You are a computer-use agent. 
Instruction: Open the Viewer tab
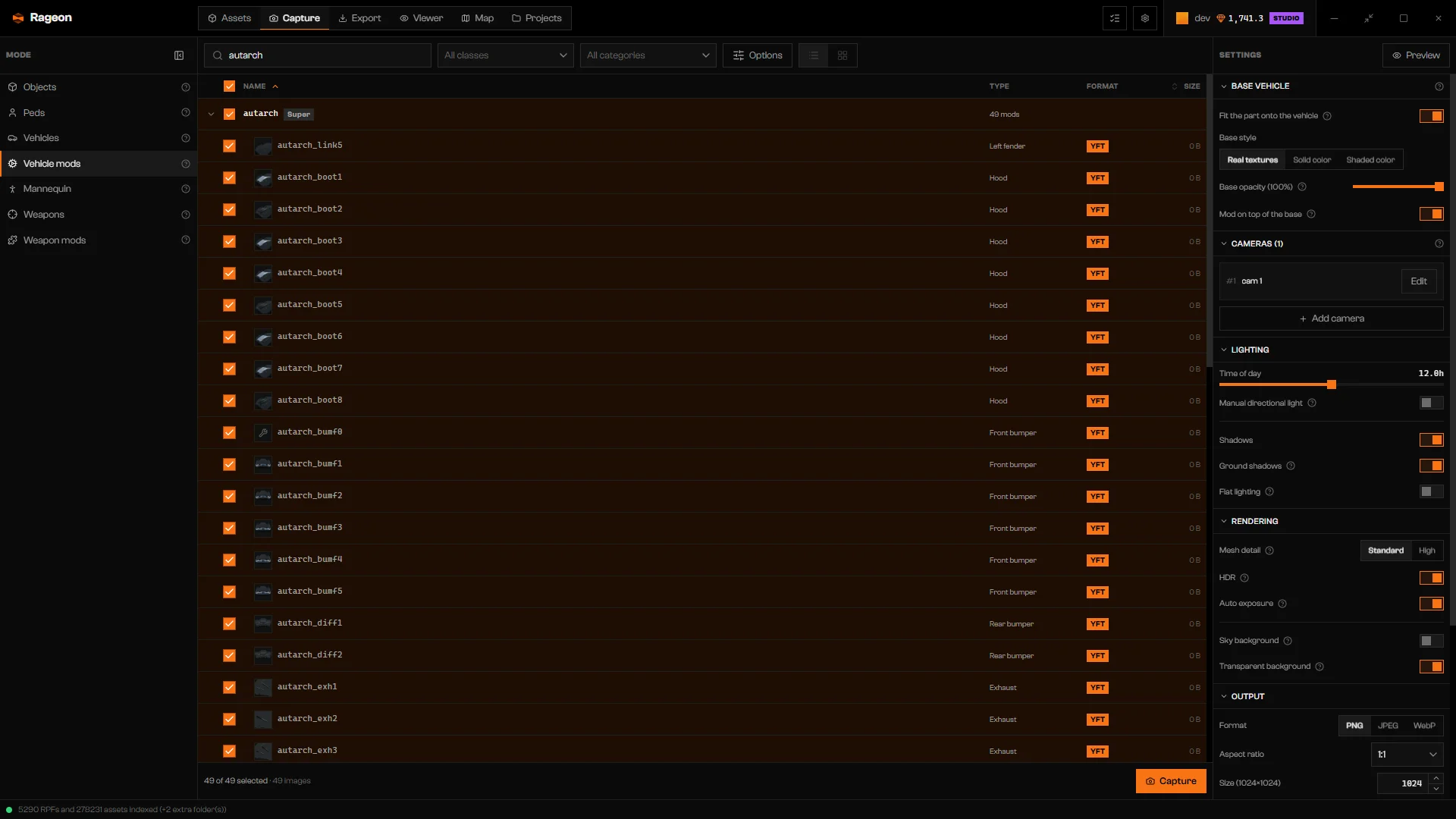pyautogui.click(x=422, y=18)
